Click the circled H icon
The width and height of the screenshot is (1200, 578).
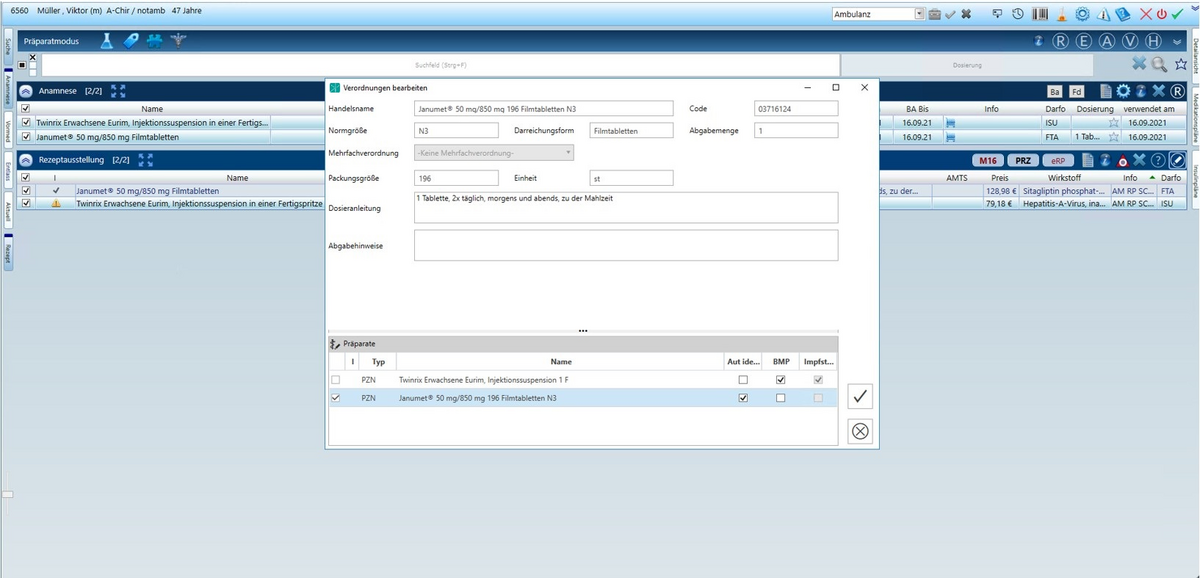point(1153,41)
